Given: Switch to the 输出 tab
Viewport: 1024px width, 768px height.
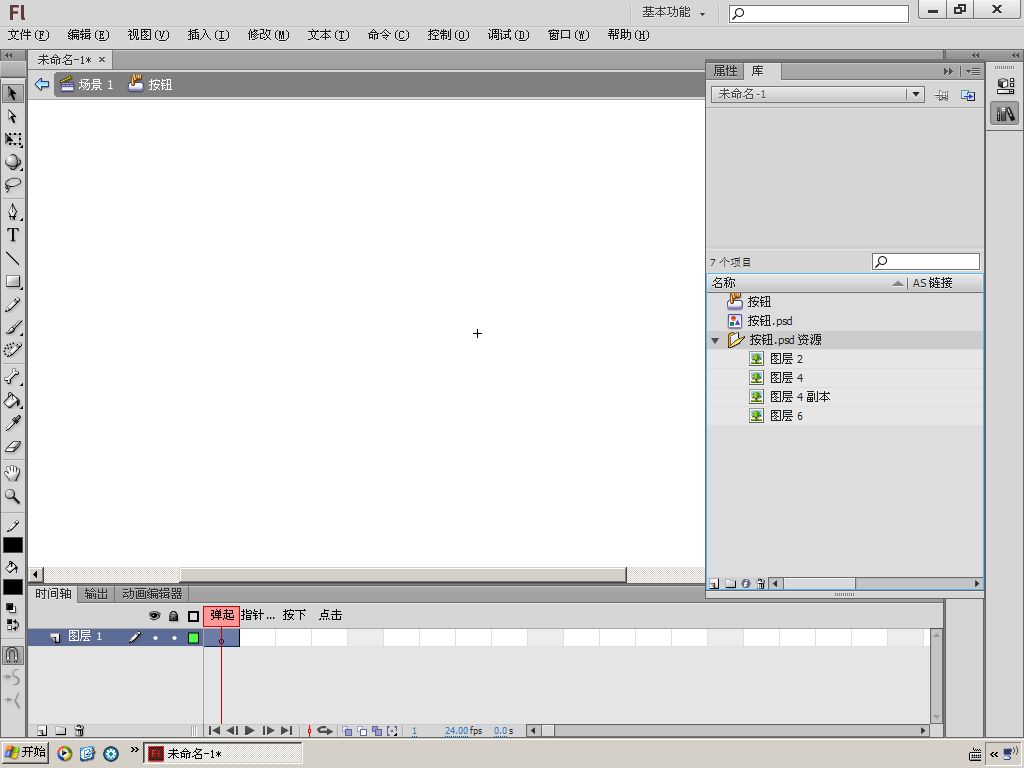Looking at the screenshot, I should coord(97,594).
